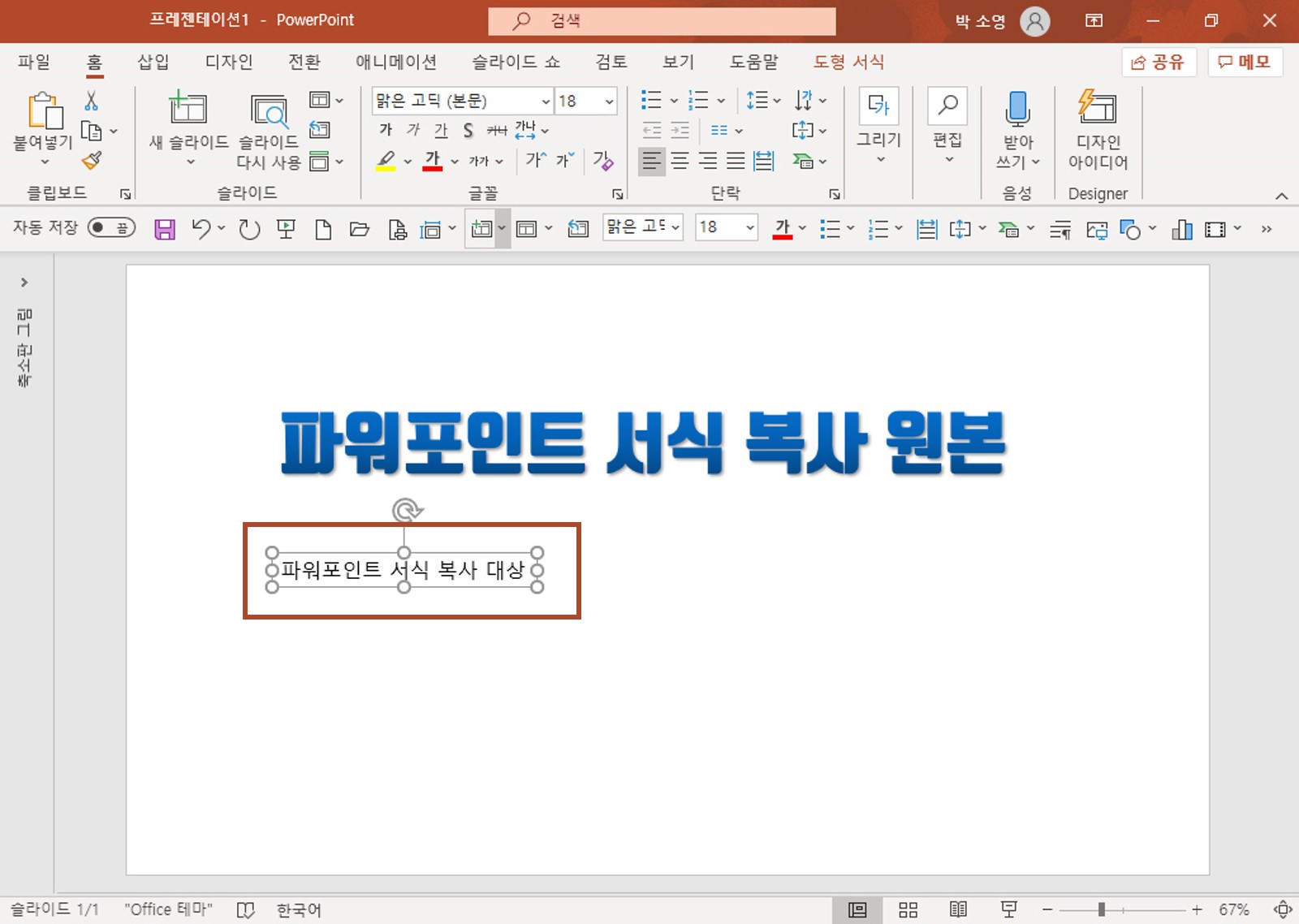Expand the bullets list dropdown arrow

(x=674, y=101)
